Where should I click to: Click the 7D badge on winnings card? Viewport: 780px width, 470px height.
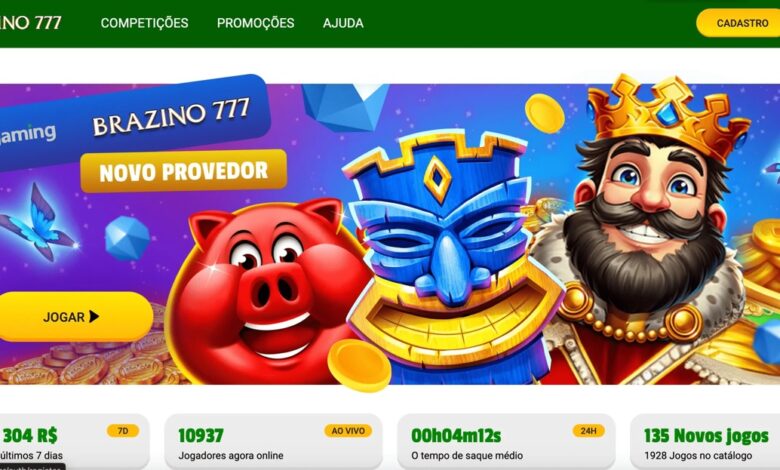[x=123, y=431]
